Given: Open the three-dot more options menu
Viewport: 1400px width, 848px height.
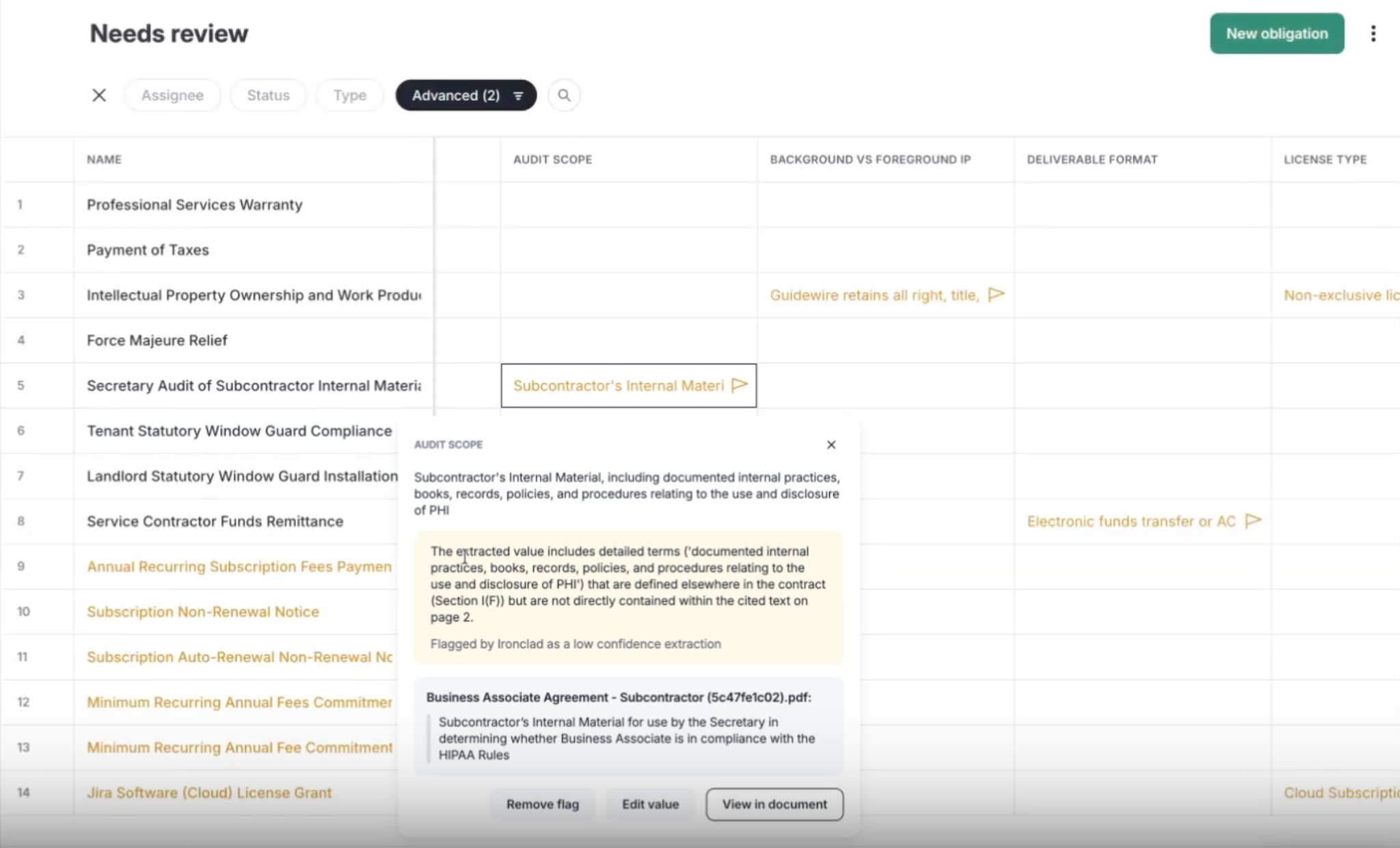Looking at the screenshot, I should pos(1373,34).
